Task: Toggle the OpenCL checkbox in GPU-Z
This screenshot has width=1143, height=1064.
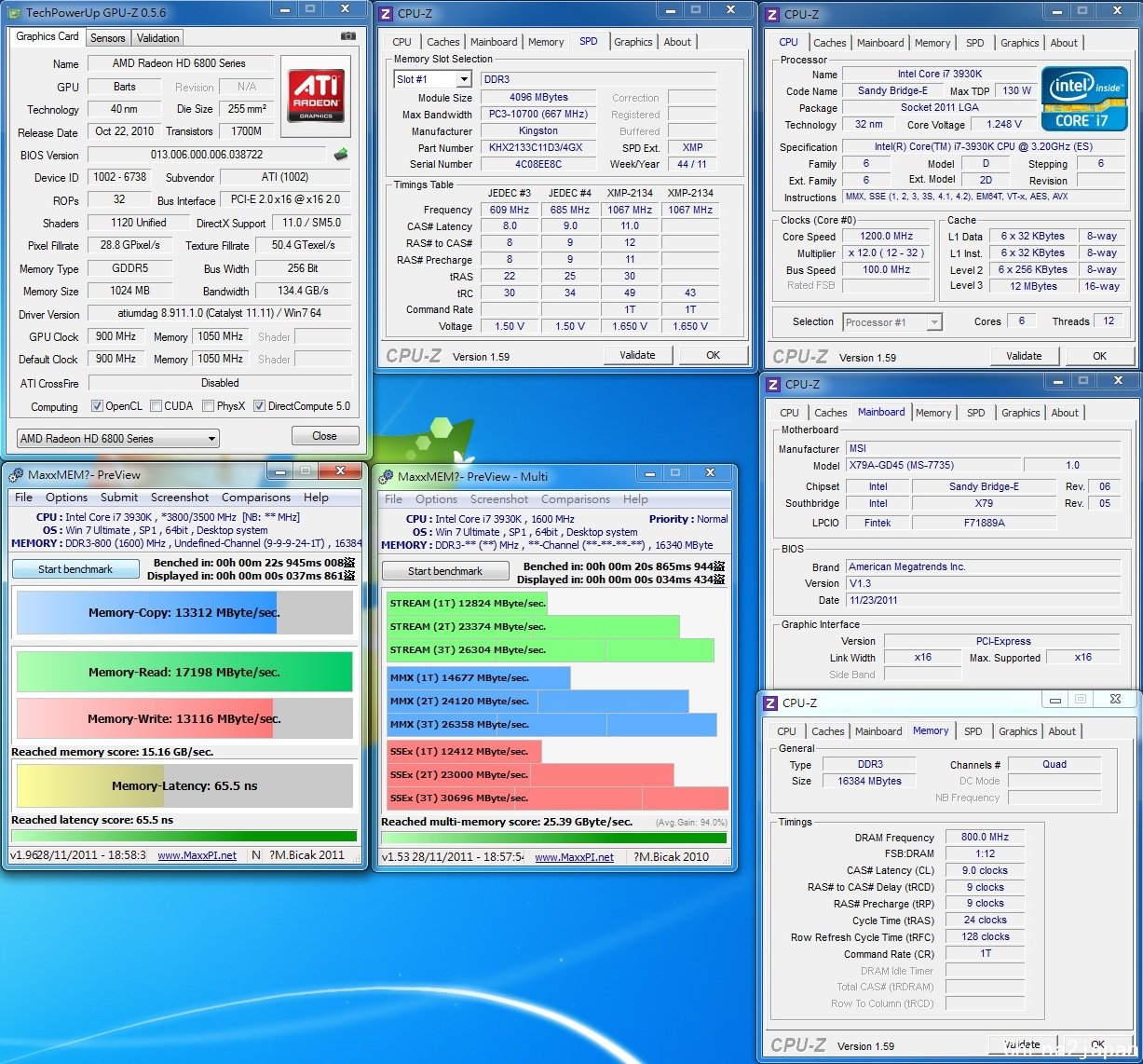Action: [97, 406]
